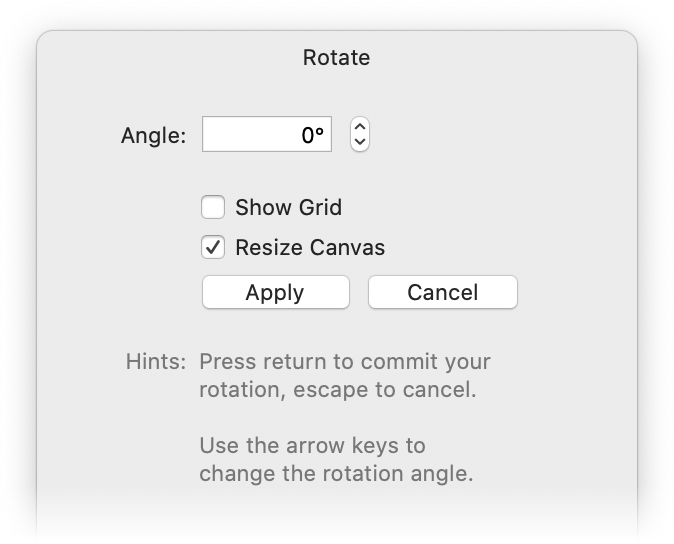Click the 0° value in Angle field
674x544 pixels.
click(313, 135)
